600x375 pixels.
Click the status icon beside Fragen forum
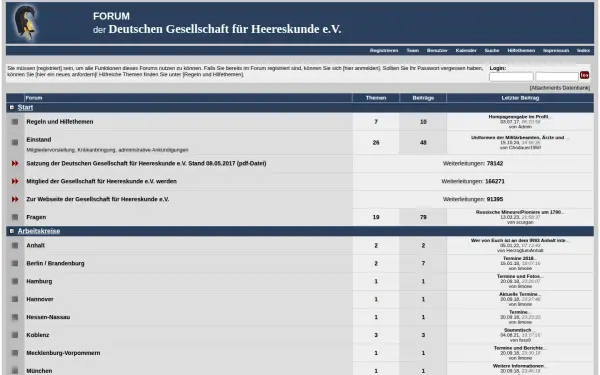(x=15, y=217)
